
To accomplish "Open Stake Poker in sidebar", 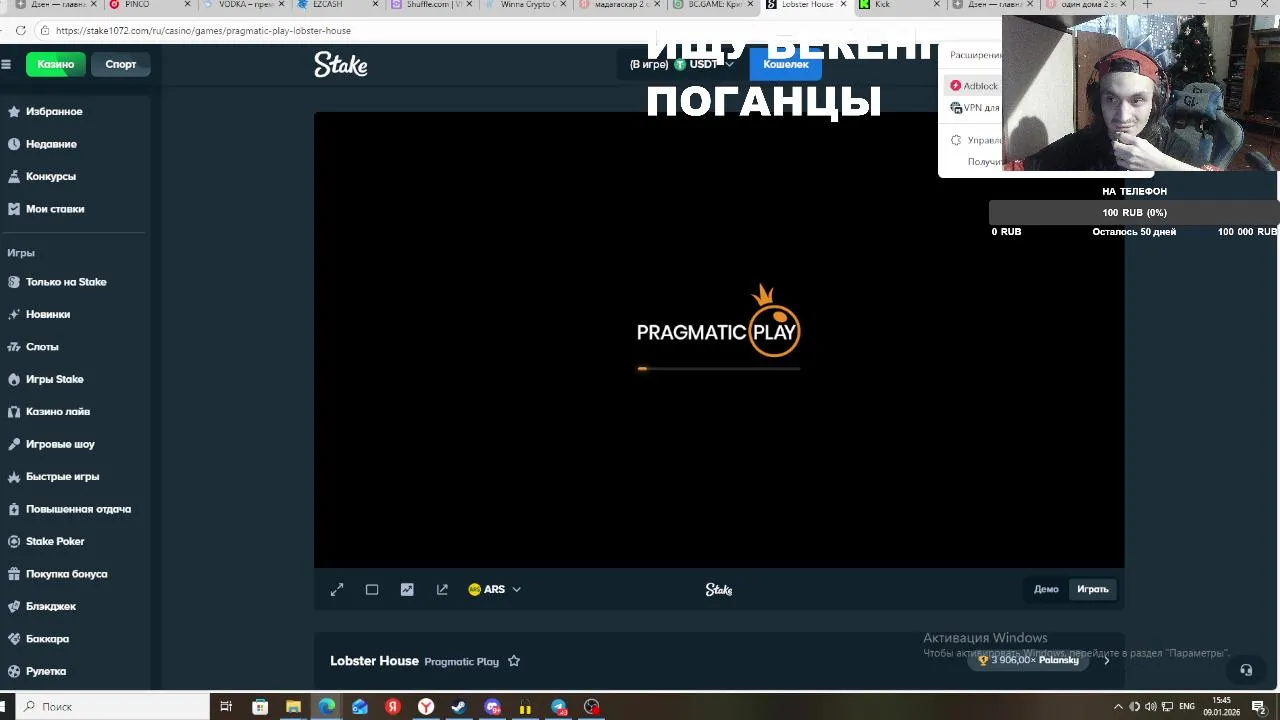I will [x=55, y=541].
